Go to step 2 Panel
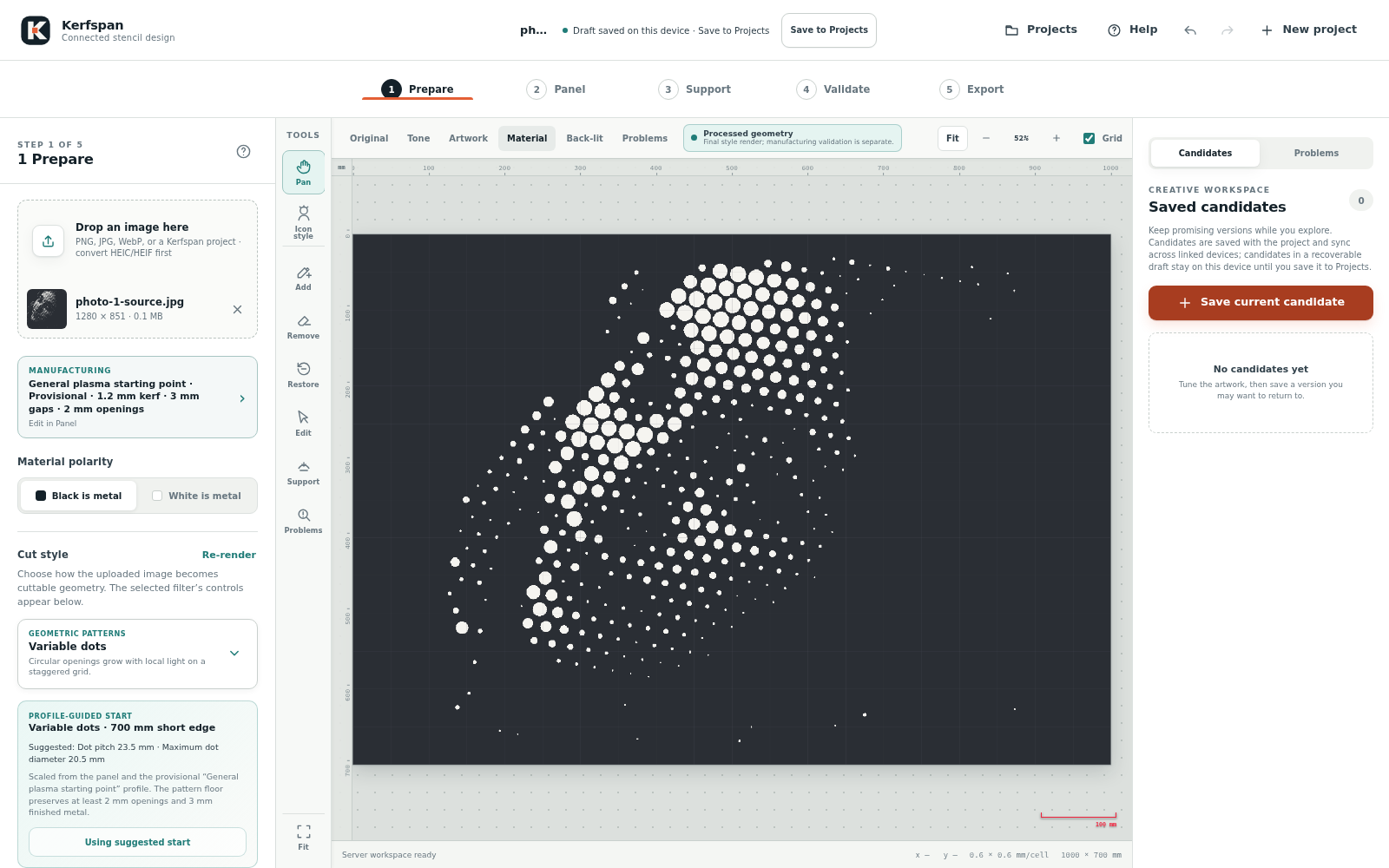Viewport: 1389px width, 868px height. [556, 89]
